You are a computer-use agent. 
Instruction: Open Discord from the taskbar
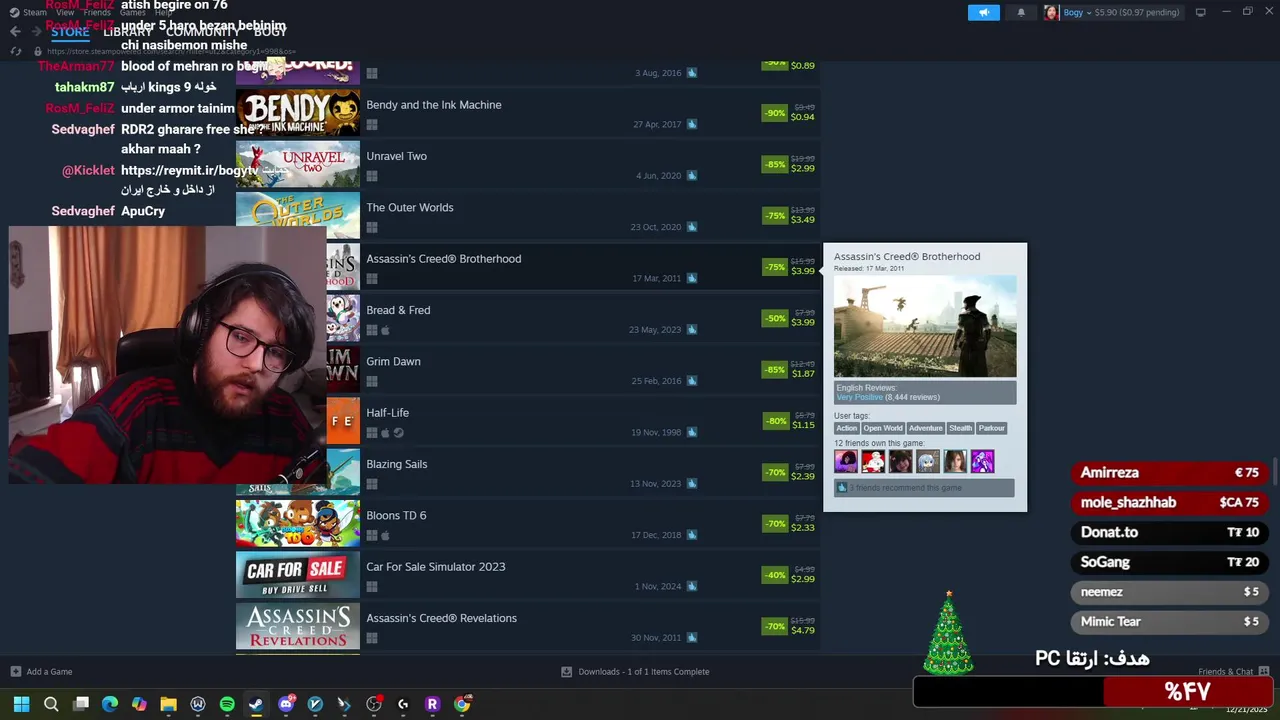tap(286, 704)
